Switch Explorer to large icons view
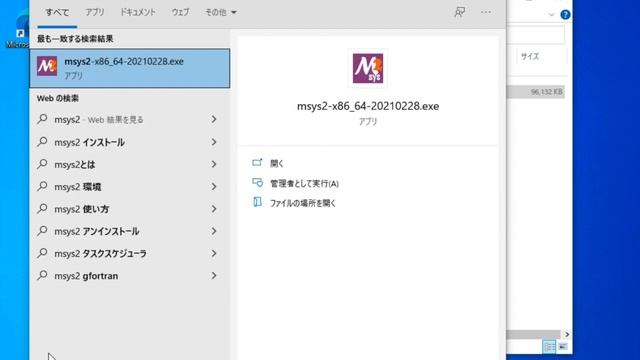This screenshot has height=360, width=640. click(563, 347)
